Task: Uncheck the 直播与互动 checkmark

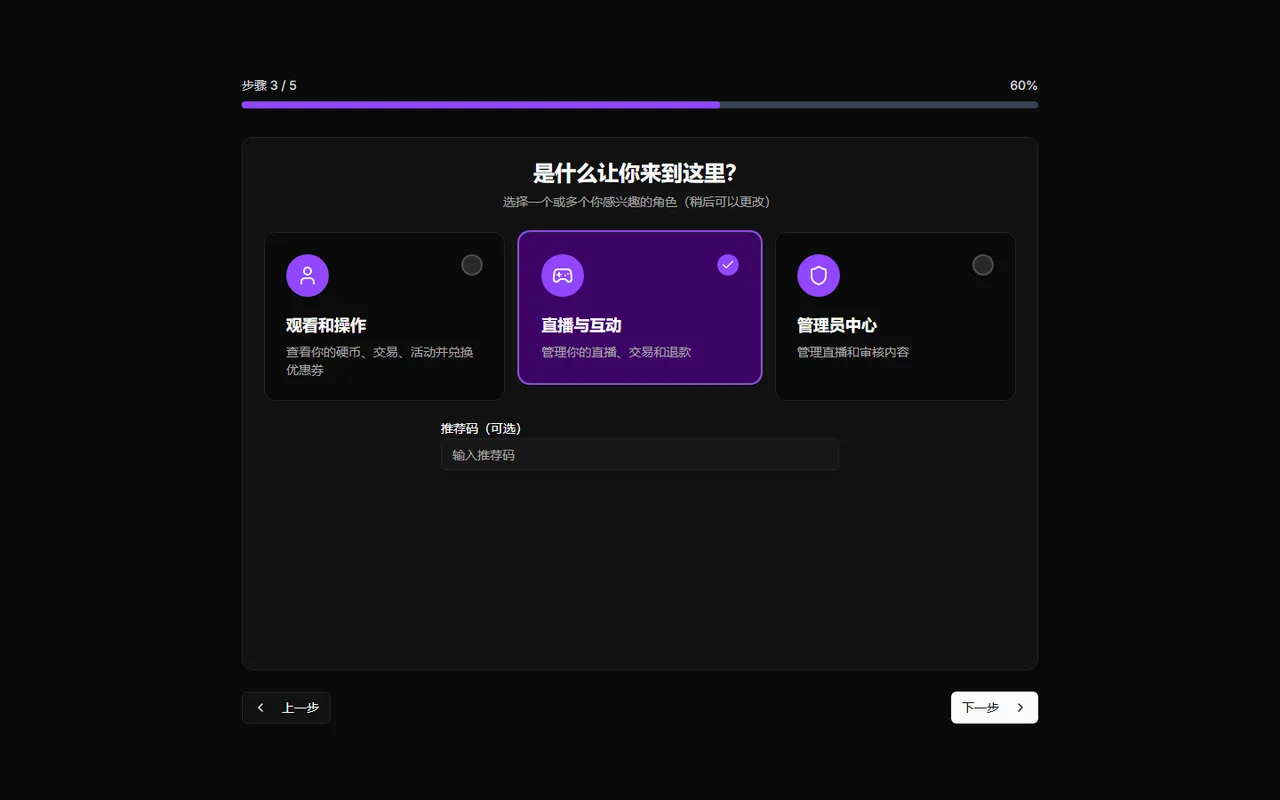Action: click(x=728, y=265)
